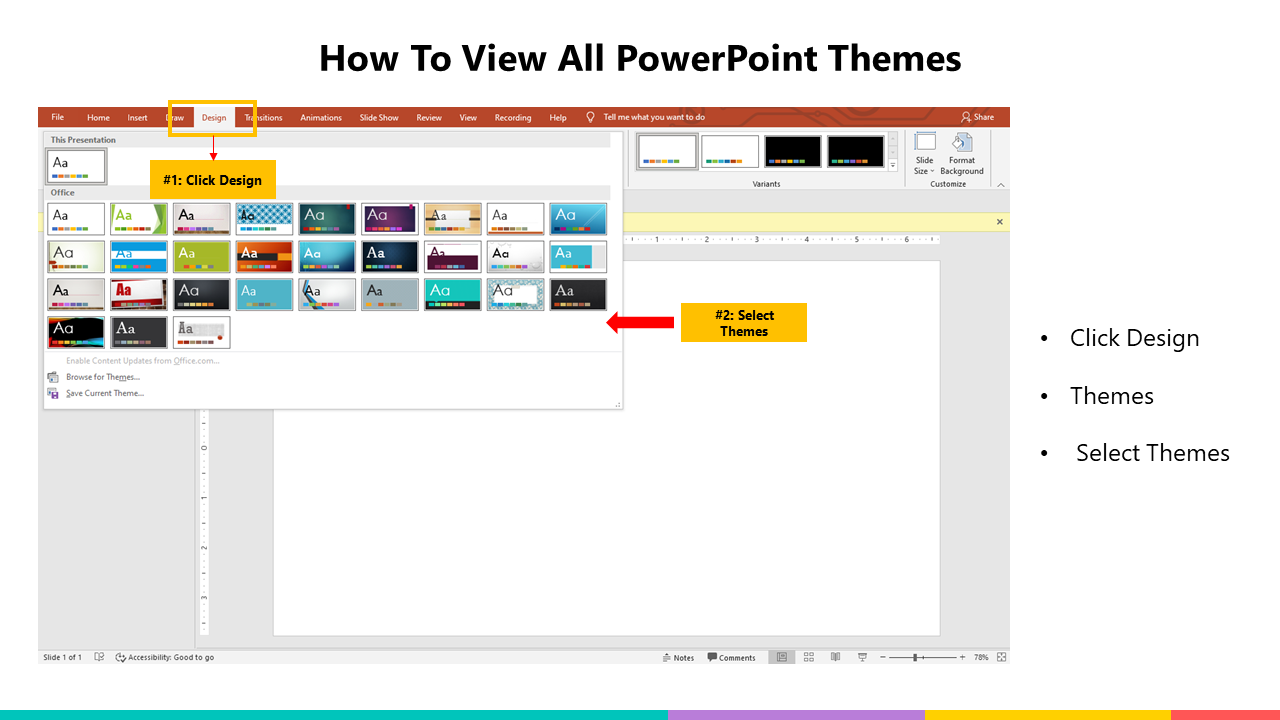Select the olive green theme thumbnail

click(x=201, y=257)
